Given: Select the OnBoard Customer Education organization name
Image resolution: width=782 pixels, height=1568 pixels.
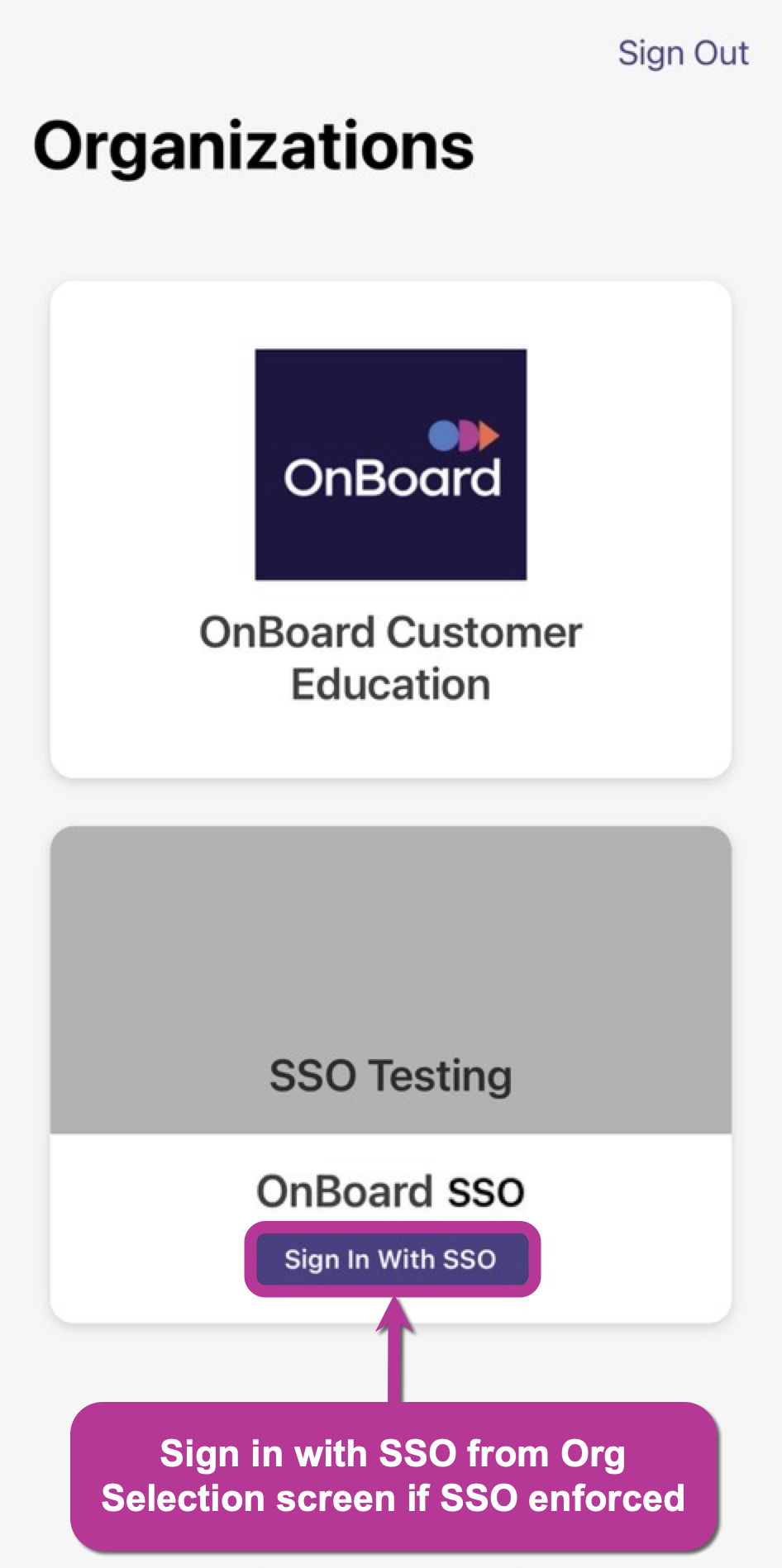Looking at the screenshot, I should coord(390,658).
